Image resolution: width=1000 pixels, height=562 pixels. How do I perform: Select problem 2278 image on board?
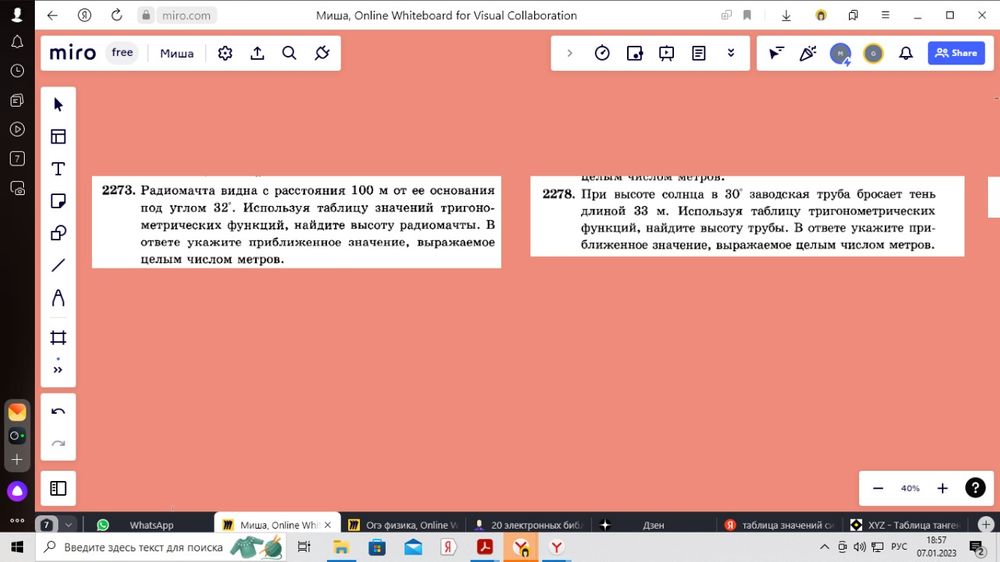(x=747, y=216)
